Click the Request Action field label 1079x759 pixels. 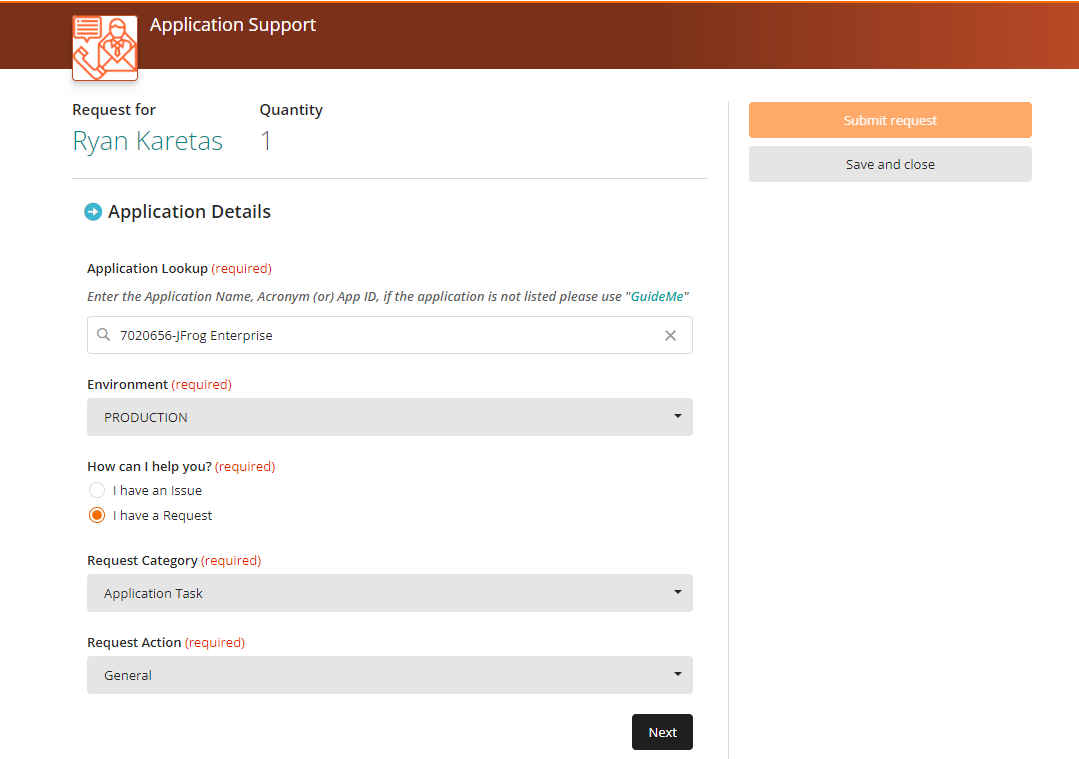pyautogui.click(x=134, y=643)
